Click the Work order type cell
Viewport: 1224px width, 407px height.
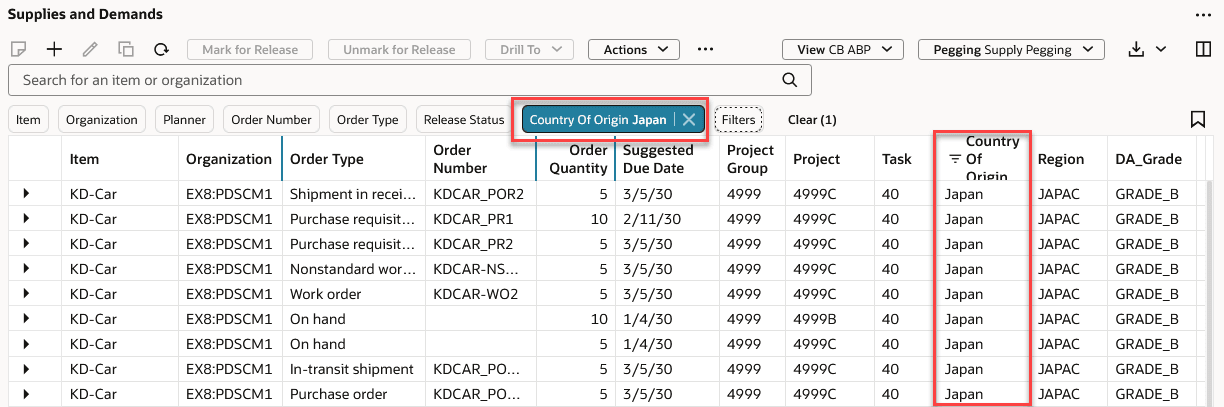tap(354, 294)
